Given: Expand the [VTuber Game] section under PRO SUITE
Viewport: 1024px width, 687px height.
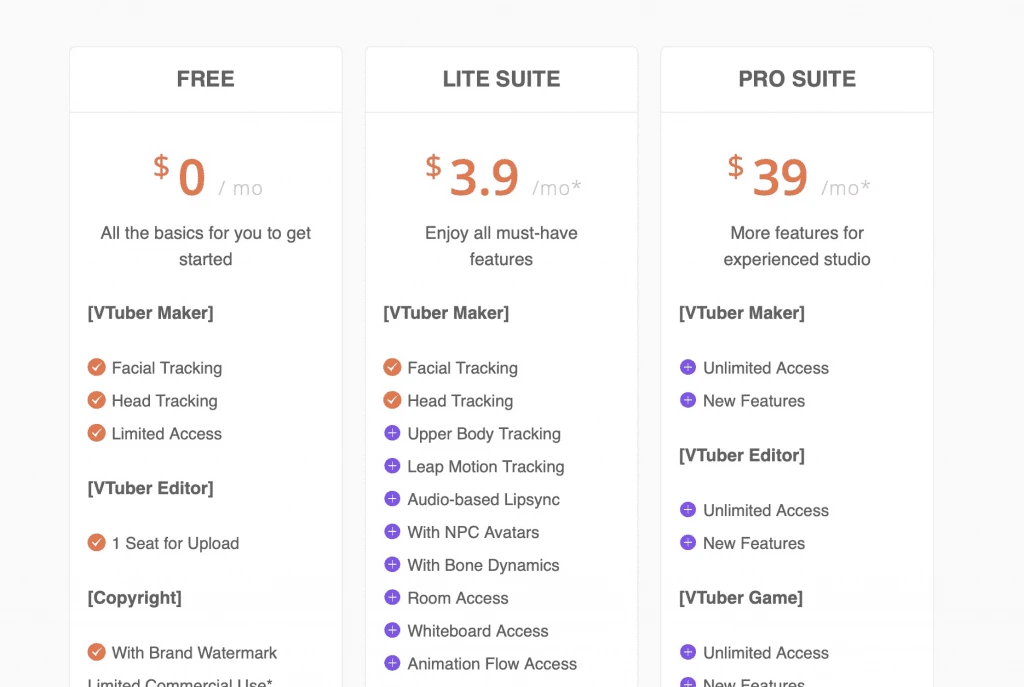Looking at the screenshot, I should 741,598.
